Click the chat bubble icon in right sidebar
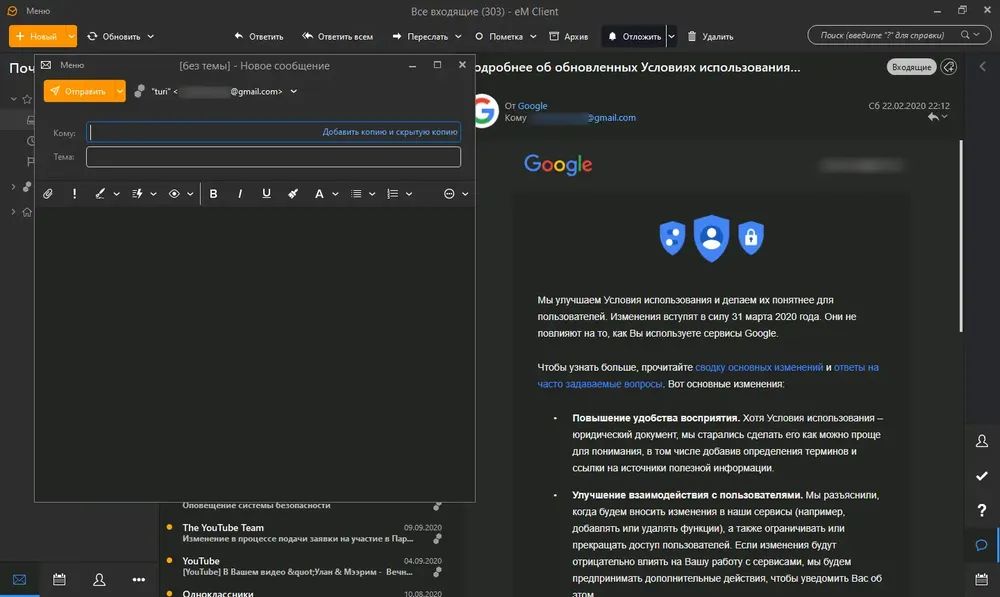Image resolution: width=1000 pixels, height=597 pixels. coord(982,545)
